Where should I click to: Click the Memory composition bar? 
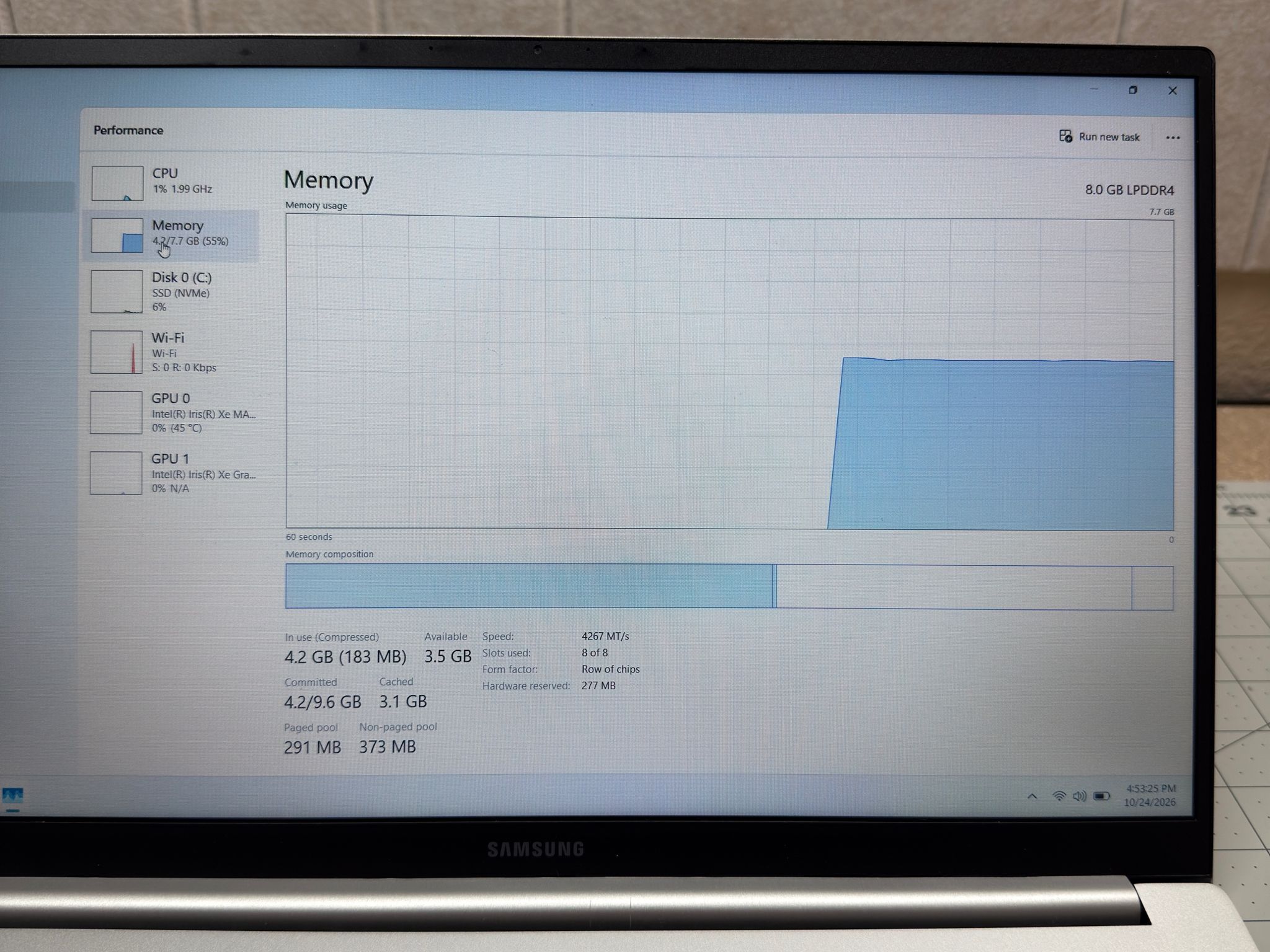729,586
